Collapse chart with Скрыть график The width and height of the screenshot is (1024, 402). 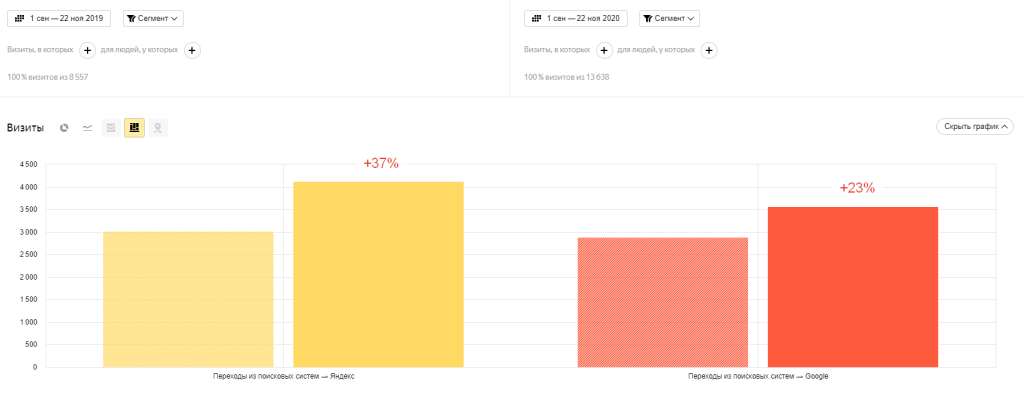(975, 127)
